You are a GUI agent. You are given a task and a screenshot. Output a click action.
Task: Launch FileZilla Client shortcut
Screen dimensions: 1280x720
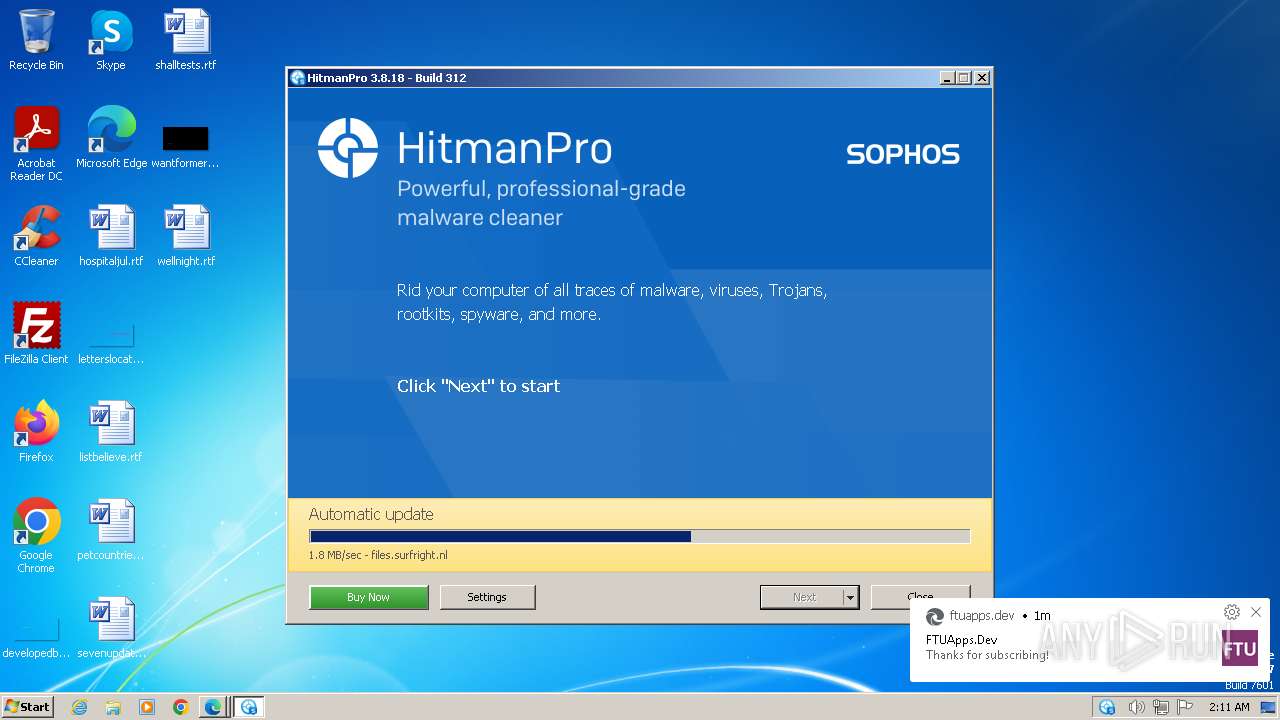(36, 333)
